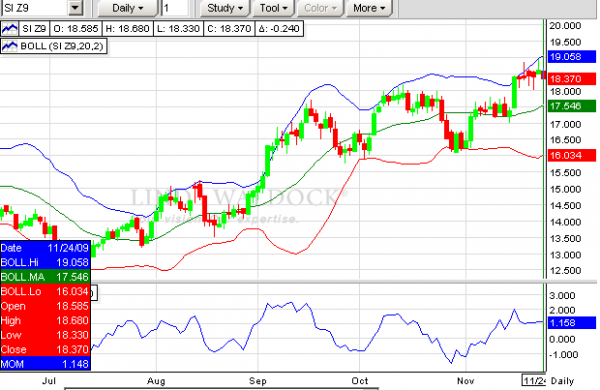This screenshot has width=600, height=390.
Task: Expand the Study menu
Action: point(225,8)
